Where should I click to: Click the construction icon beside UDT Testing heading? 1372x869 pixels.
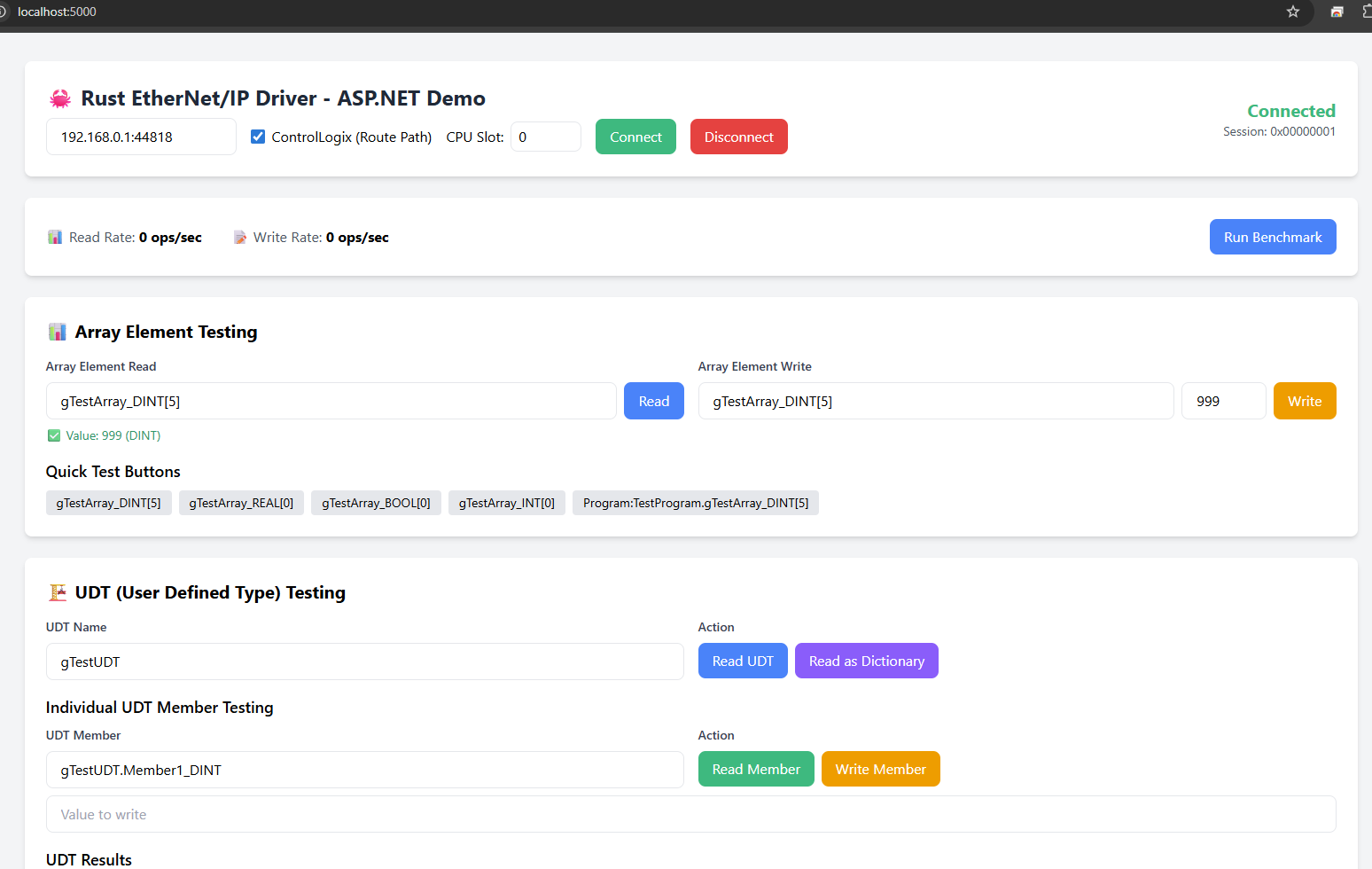(x=59, y=592)
